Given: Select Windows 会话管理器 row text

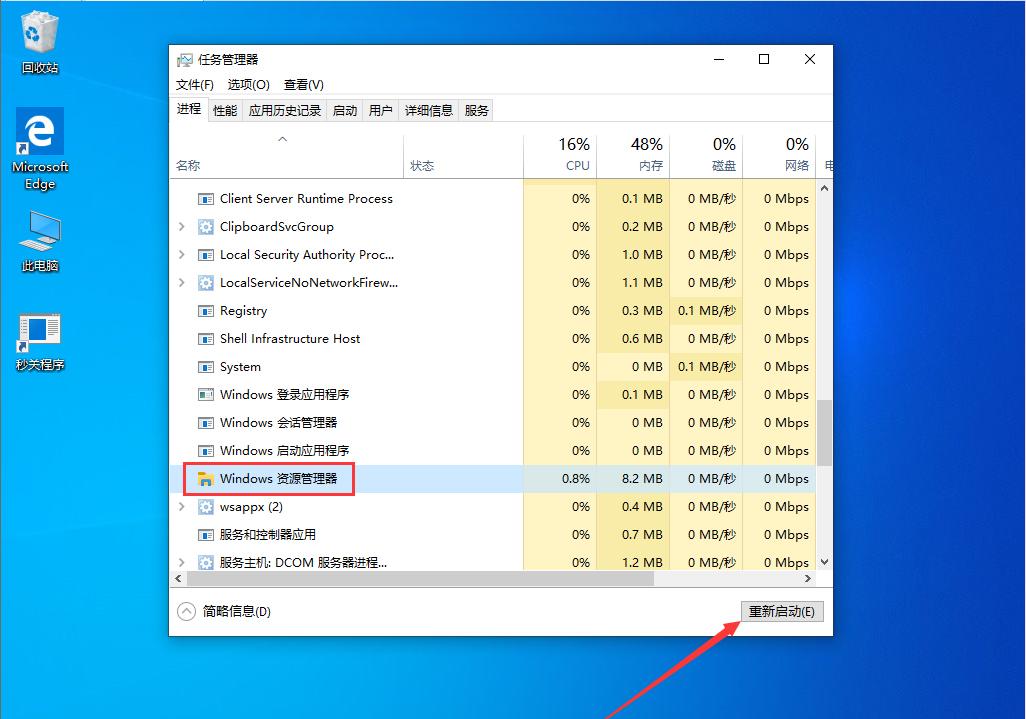Looking at the screenshot, I should click(278, 423).
